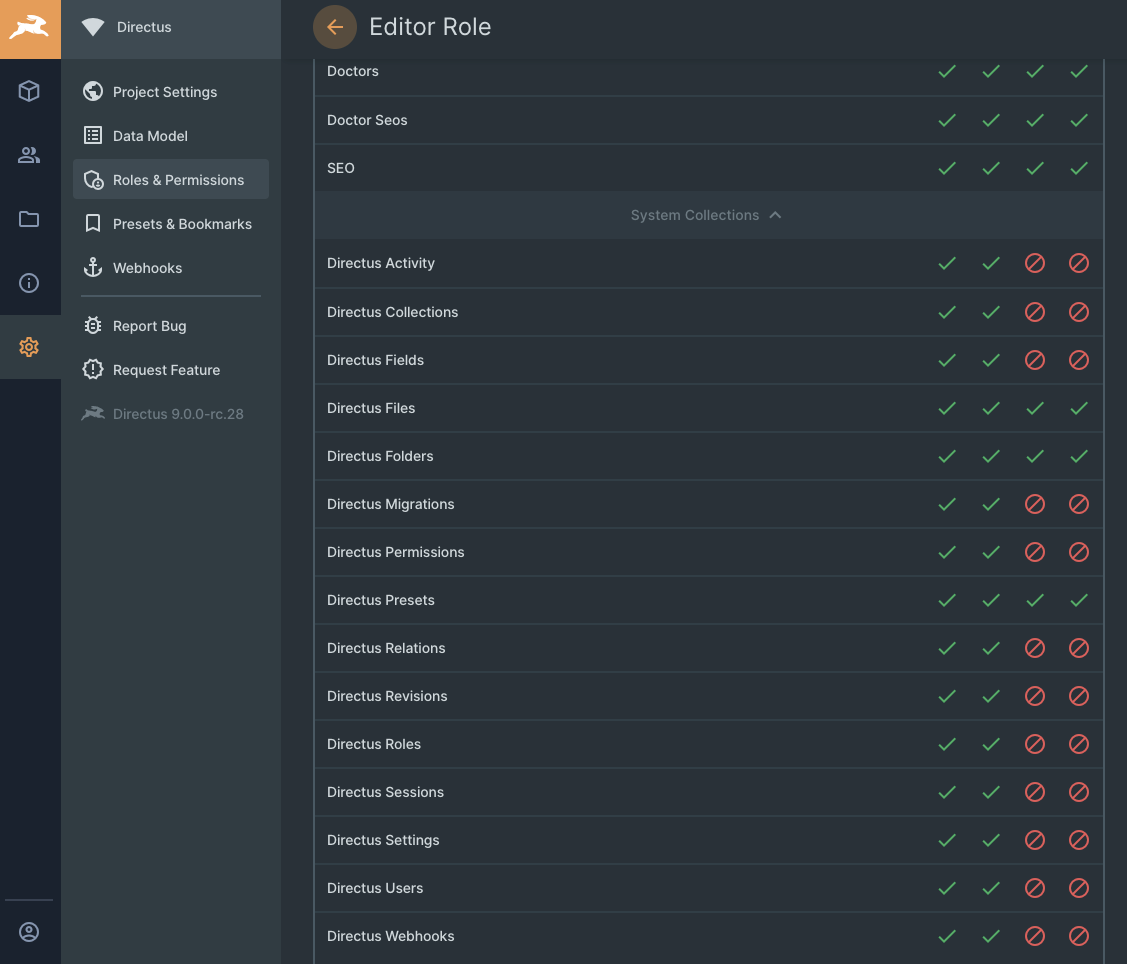Click the Editor Role page title
Viewport: 1127px width, 964px height.
430,27
